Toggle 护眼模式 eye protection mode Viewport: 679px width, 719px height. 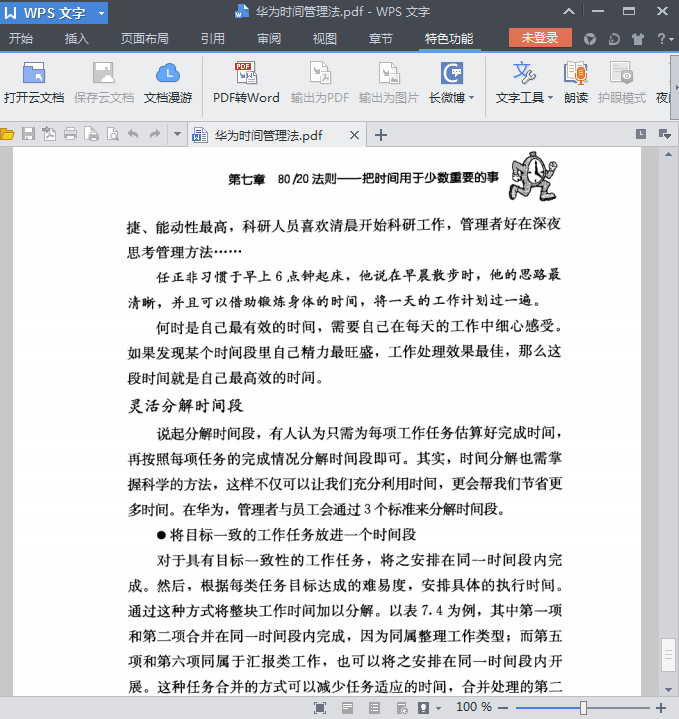[x=622, y=83]
